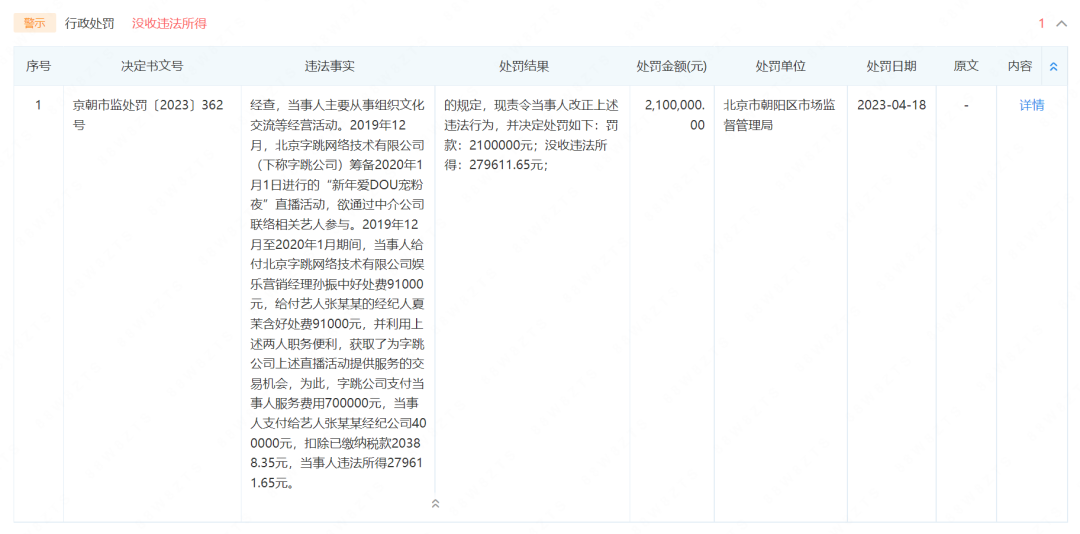Click the 序号 column header
1080x534 pixels.
click(38, 66)
